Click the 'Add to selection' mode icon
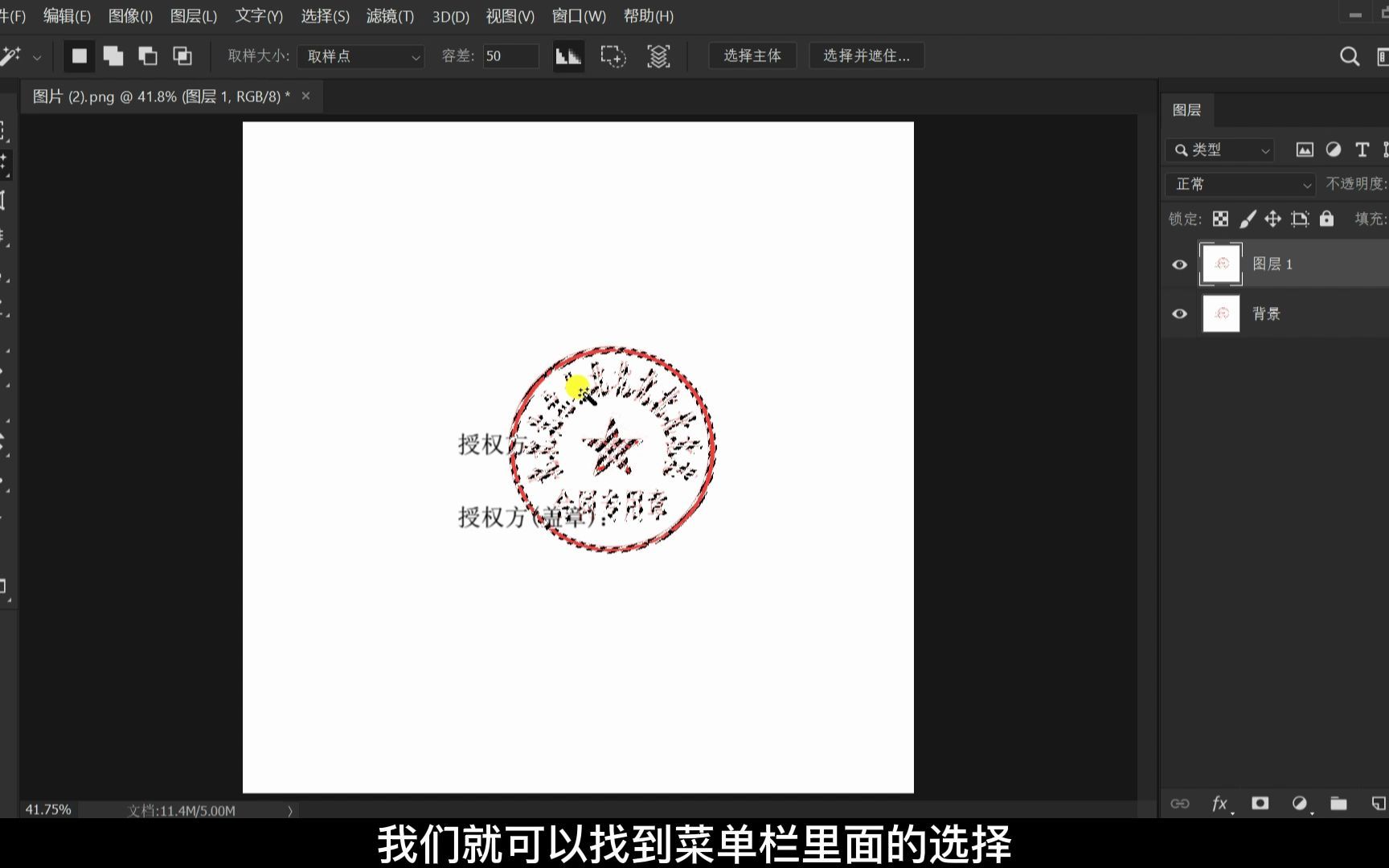 pos(113,56)
